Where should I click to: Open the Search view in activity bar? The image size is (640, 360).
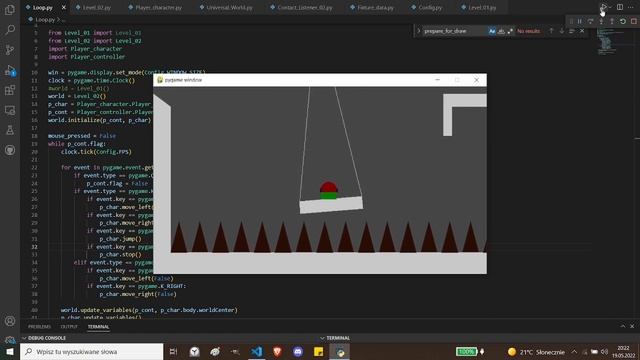pyautogui.click(x=10, y=30)
